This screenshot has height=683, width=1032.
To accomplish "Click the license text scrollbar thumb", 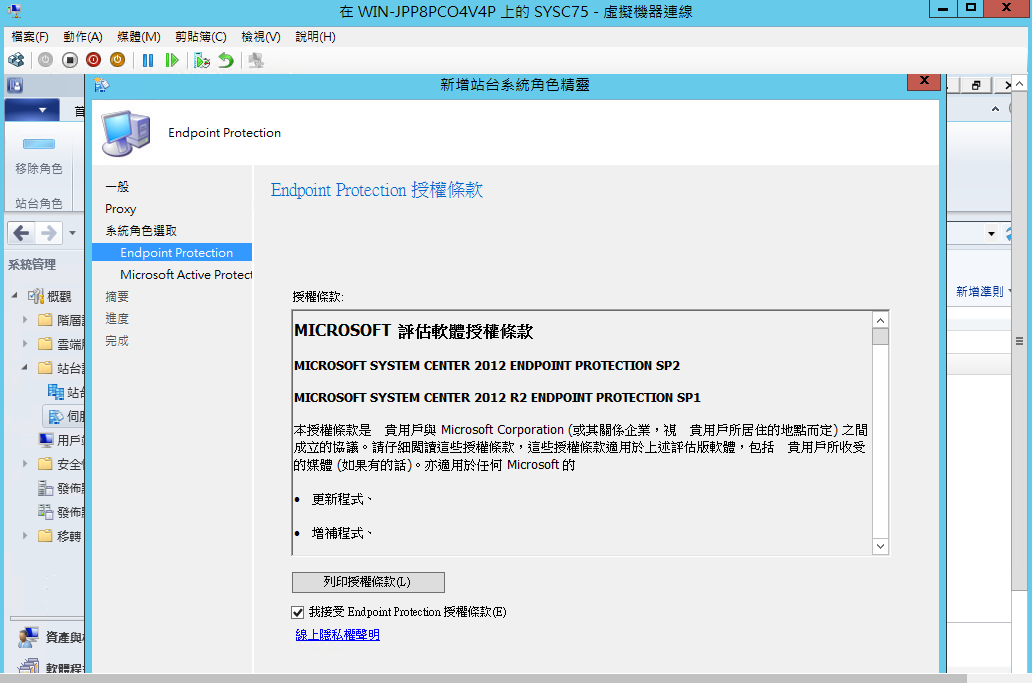I will point(880,337).
